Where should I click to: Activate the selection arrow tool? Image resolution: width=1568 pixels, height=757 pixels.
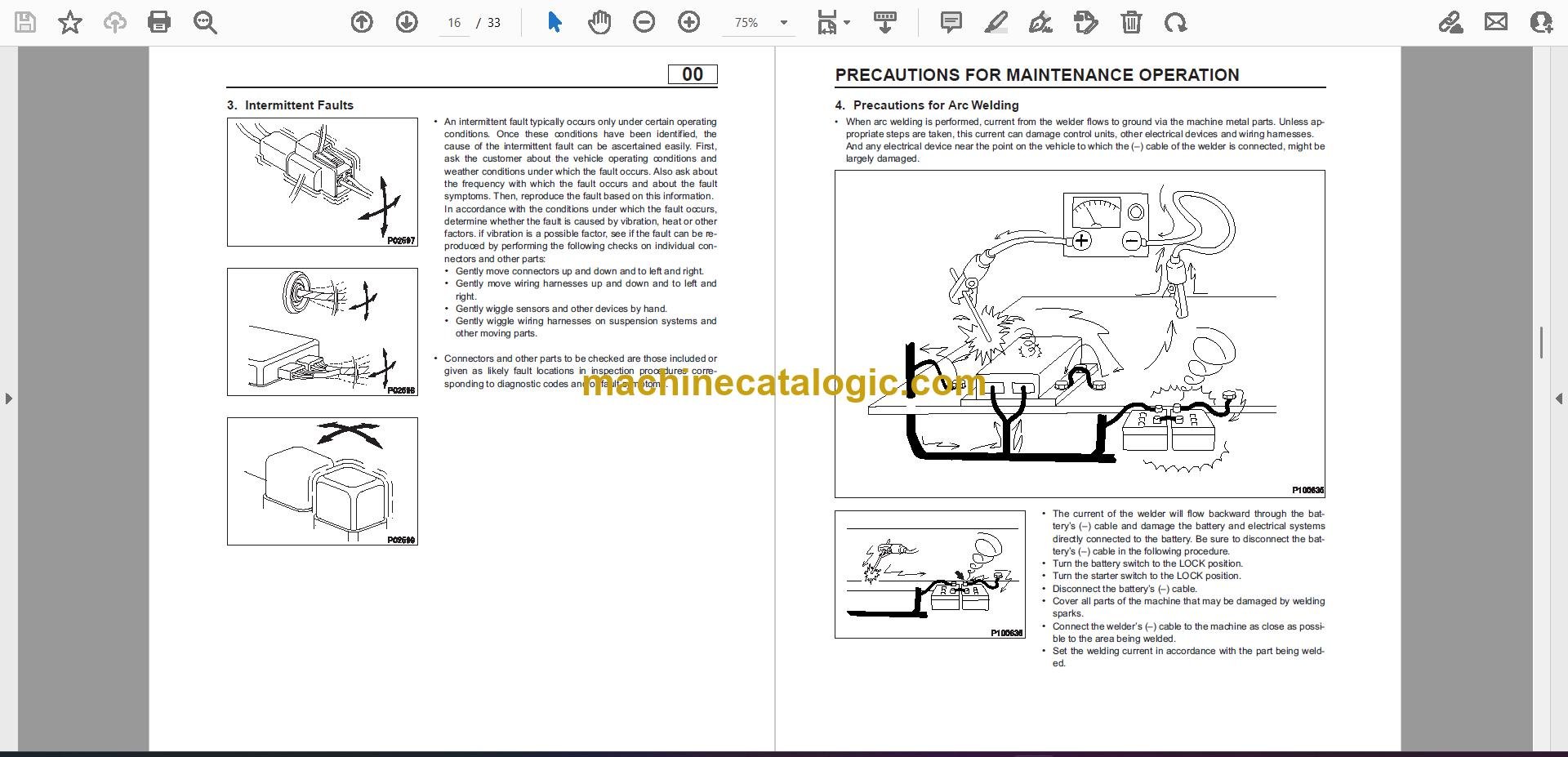tap(555, 22)
